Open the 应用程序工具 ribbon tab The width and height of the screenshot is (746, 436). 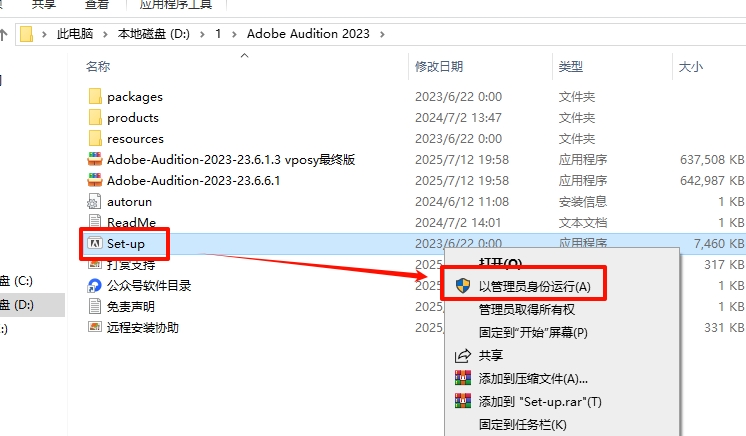coord(176,5)
